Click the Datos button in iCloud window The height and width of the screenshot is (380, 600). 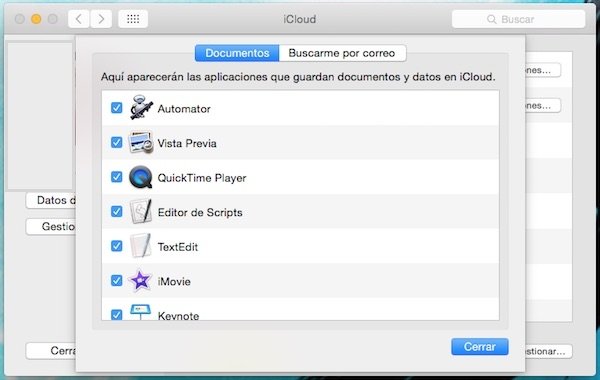coord(51,200)
